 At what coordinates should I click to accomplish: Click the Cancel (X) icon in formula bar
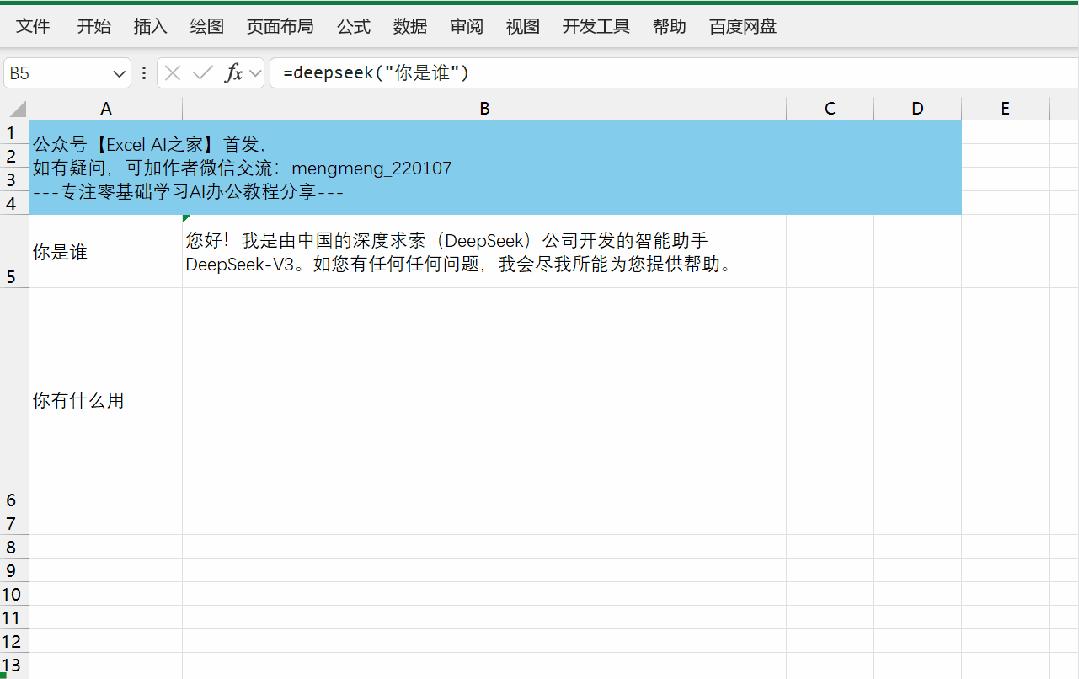pos(172,72)
